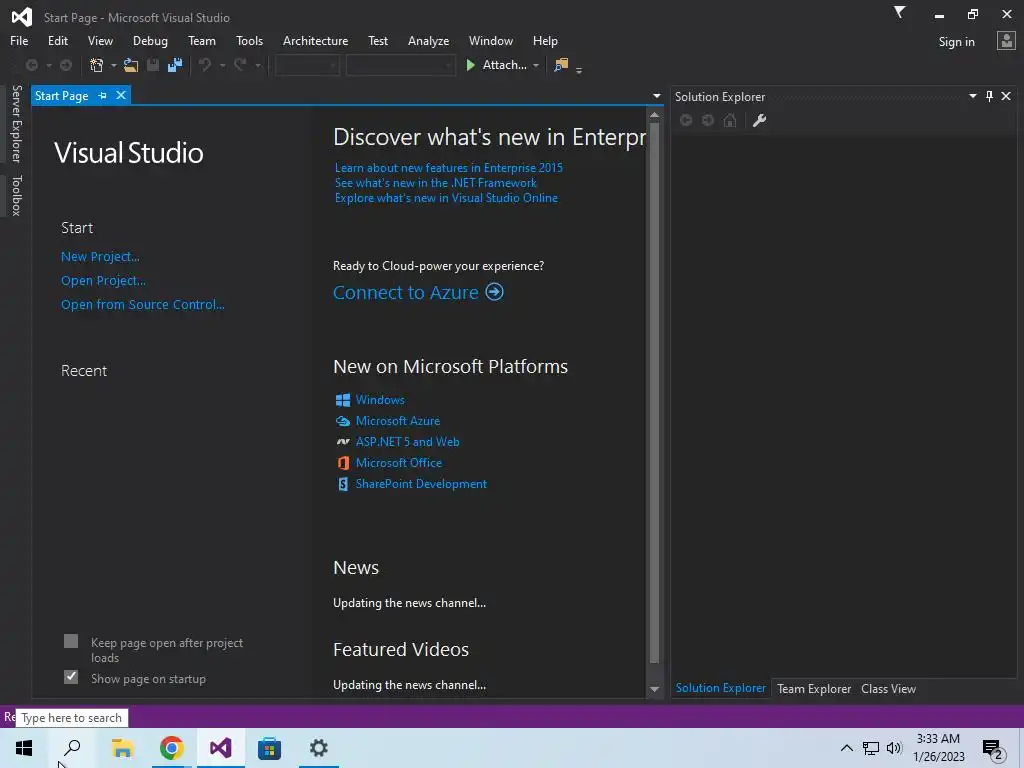Click the green Attach play icon
The height and width of the screenshot is (768, 1024).
470,65
